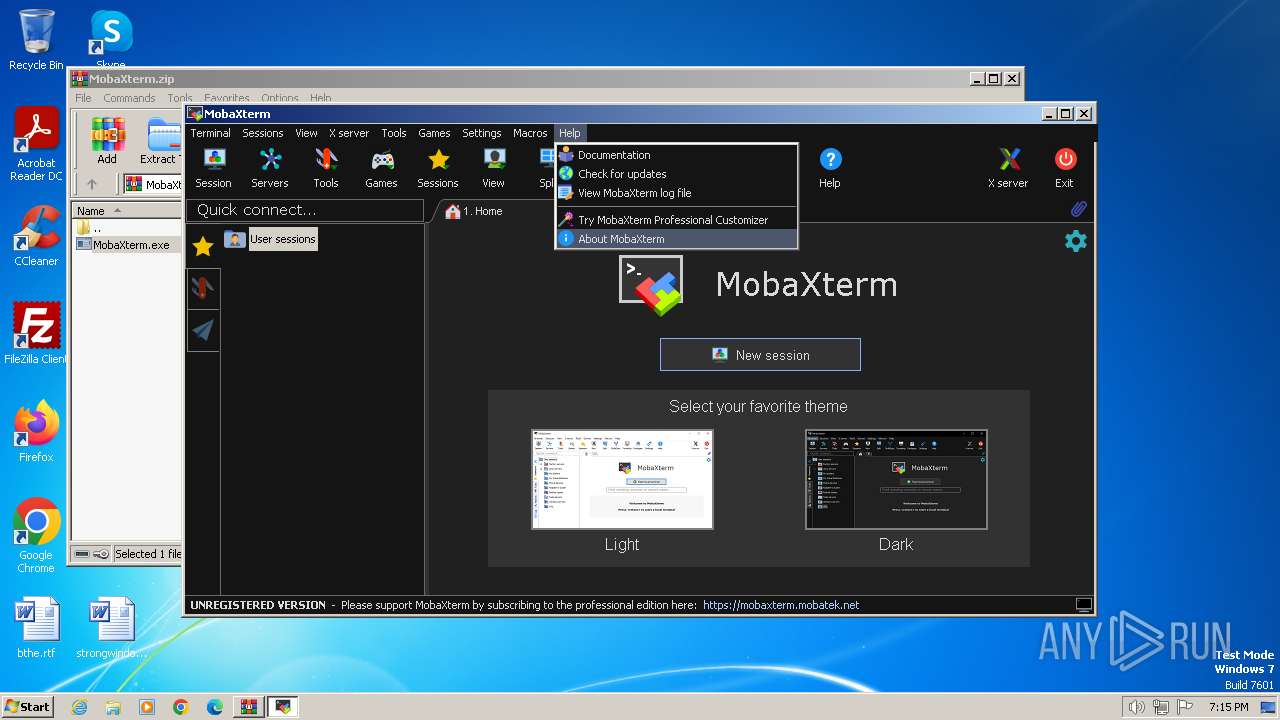Open the Recycle Bin desktop icon
Viewport: 1280px width, 720px height.
pyautogui.click(x=36, y=40)
